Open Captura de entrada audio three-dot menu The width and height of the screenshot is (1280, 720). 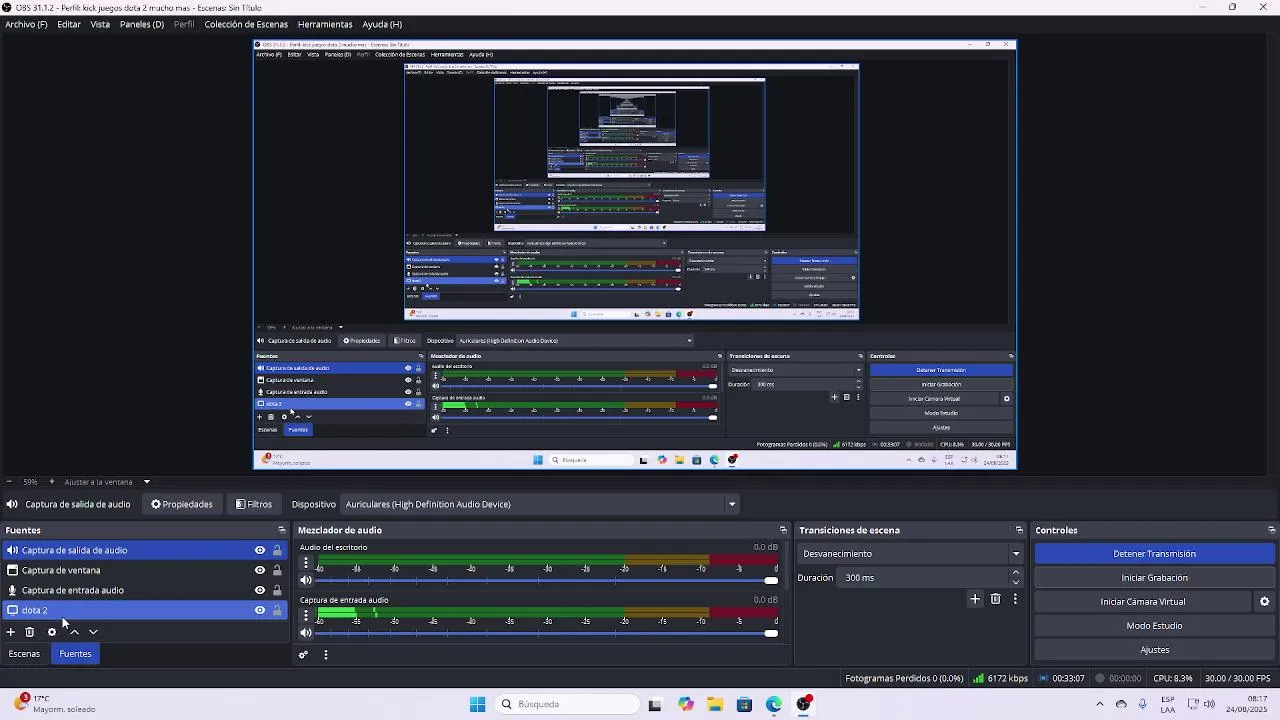[306, 616]
